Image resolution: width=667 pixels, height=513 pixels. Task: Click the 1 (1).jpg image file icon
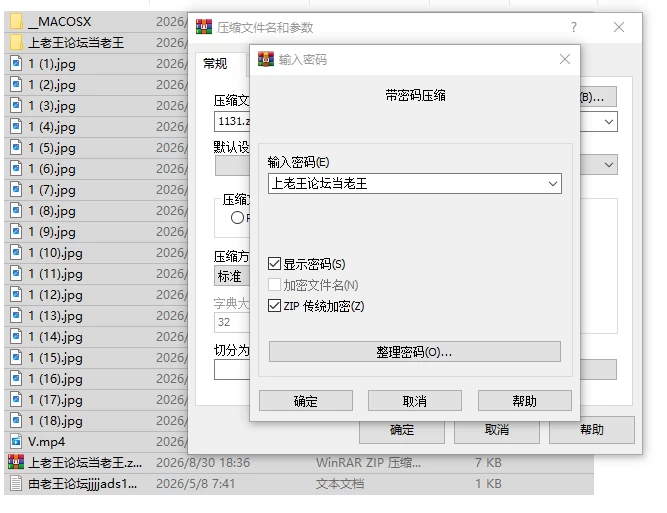click(x=16, y=64)
